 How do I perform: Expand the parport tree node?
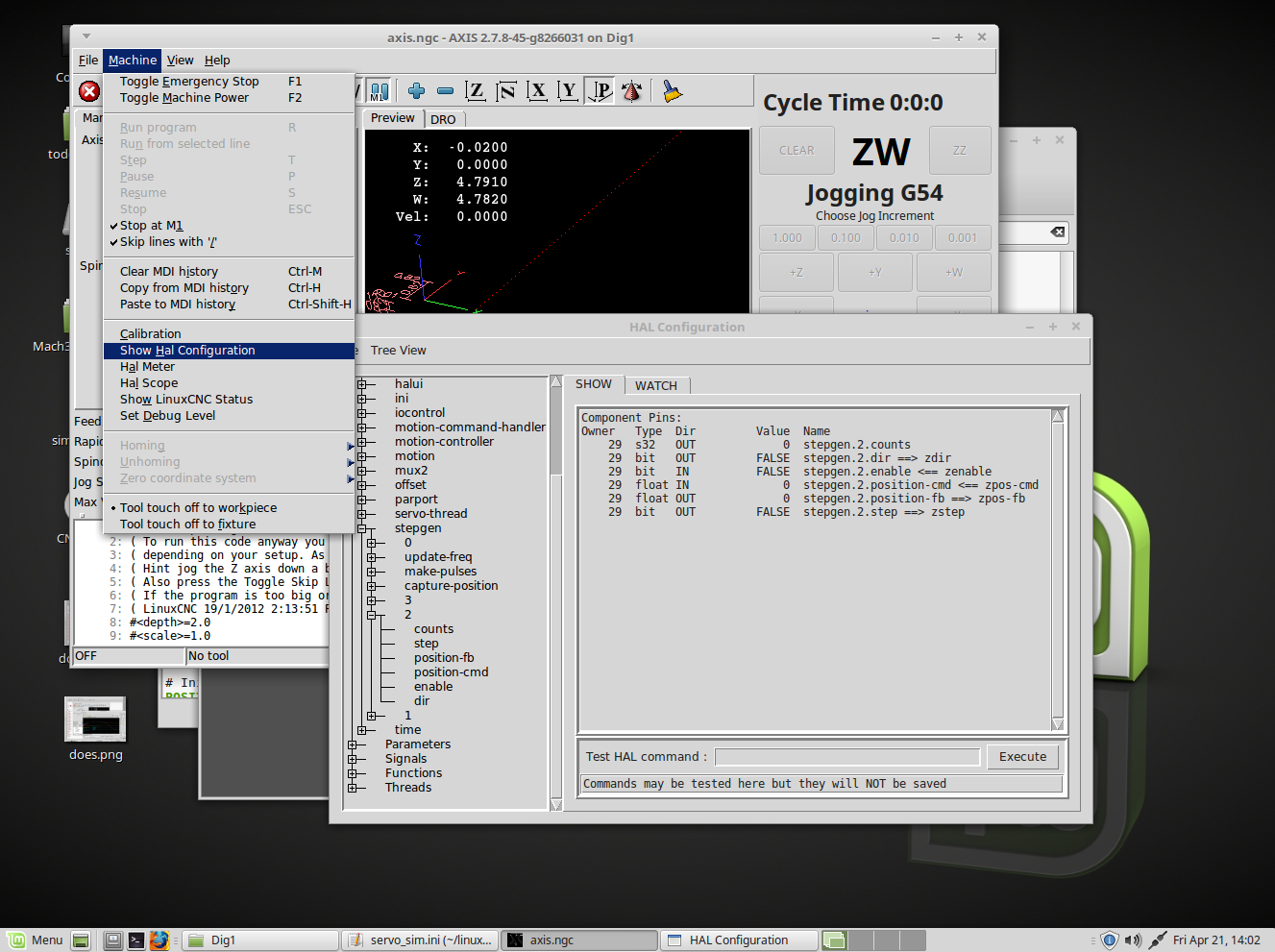(362, 500)
